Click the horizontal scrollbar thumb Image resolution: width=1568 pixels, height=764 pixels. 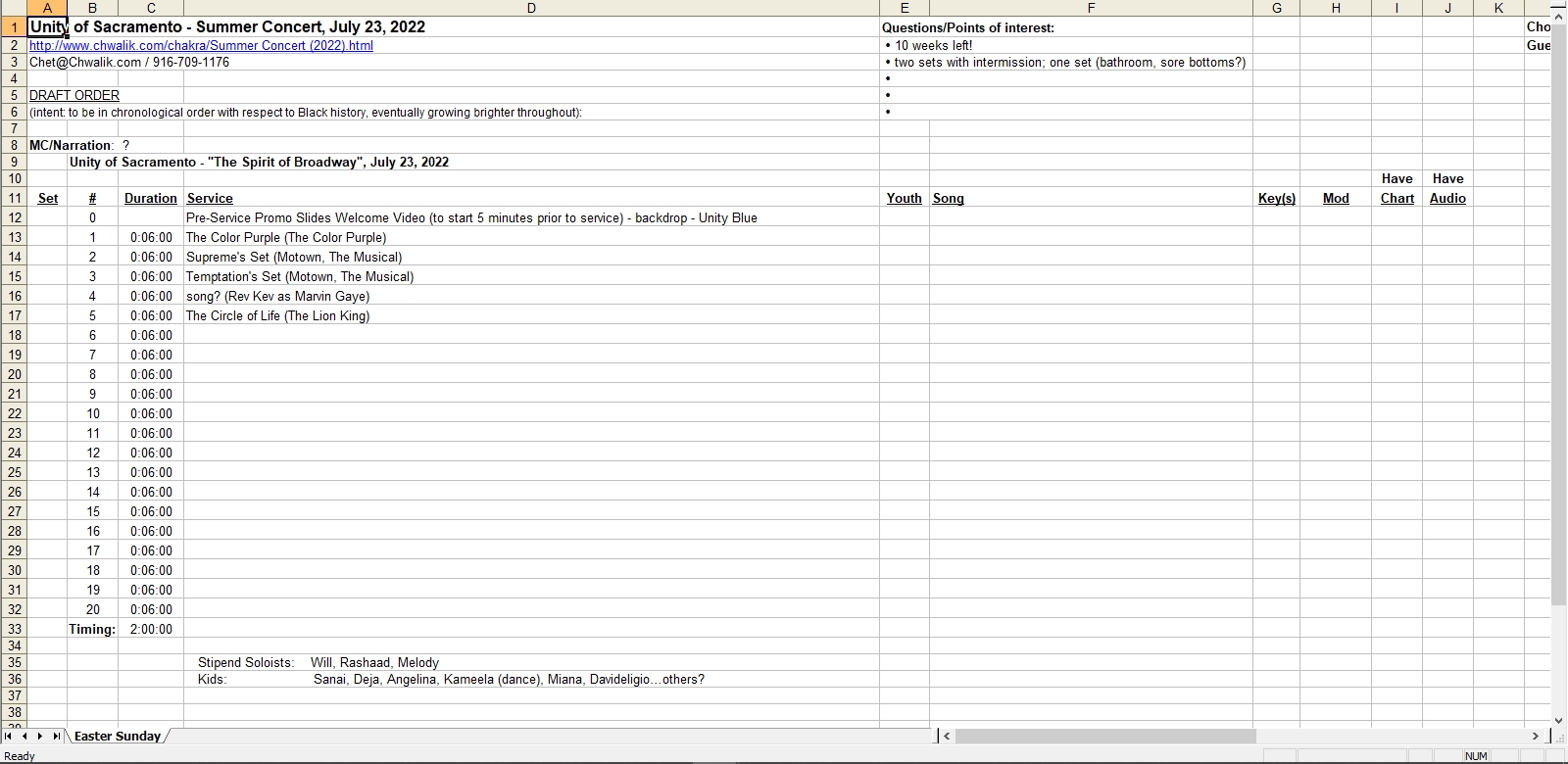[x=1105, y=736]
